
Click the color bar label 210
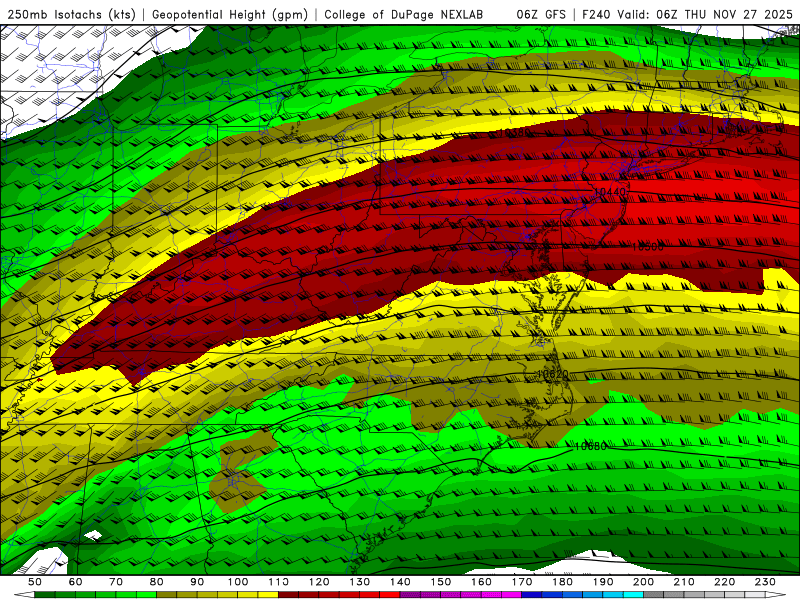tap(684, 582)
